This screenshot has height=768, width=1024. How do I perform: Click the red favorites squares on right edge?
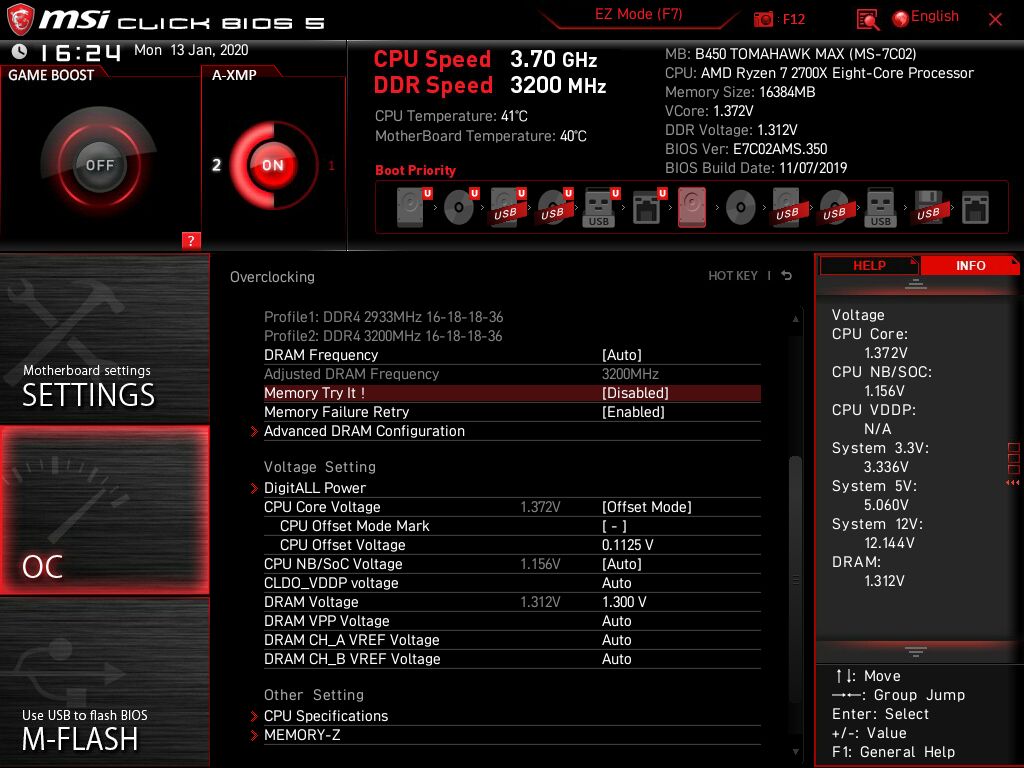click(1014, 458)
